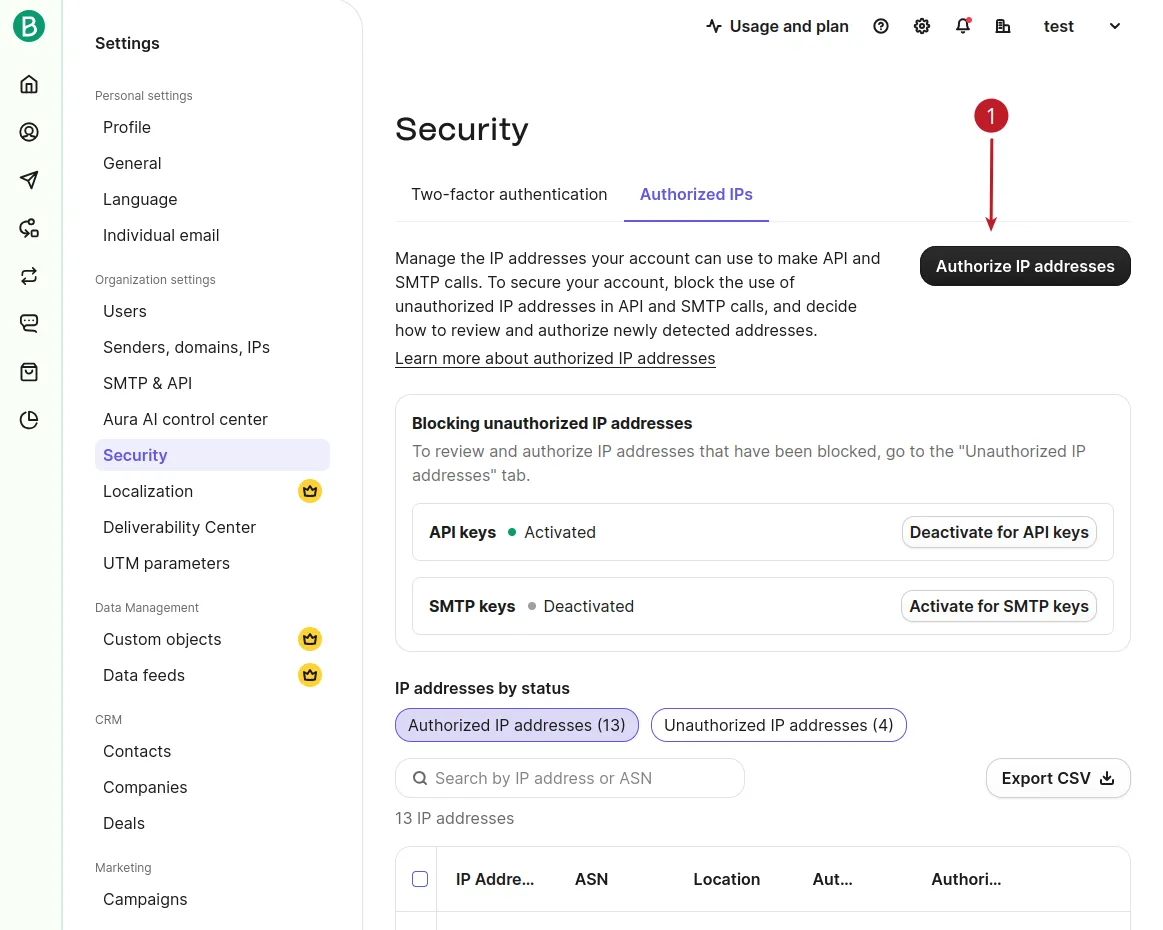The width and height of the screenshot is (1163, 930).
Task: Open the Home icon in left rail
Action: 29,84
